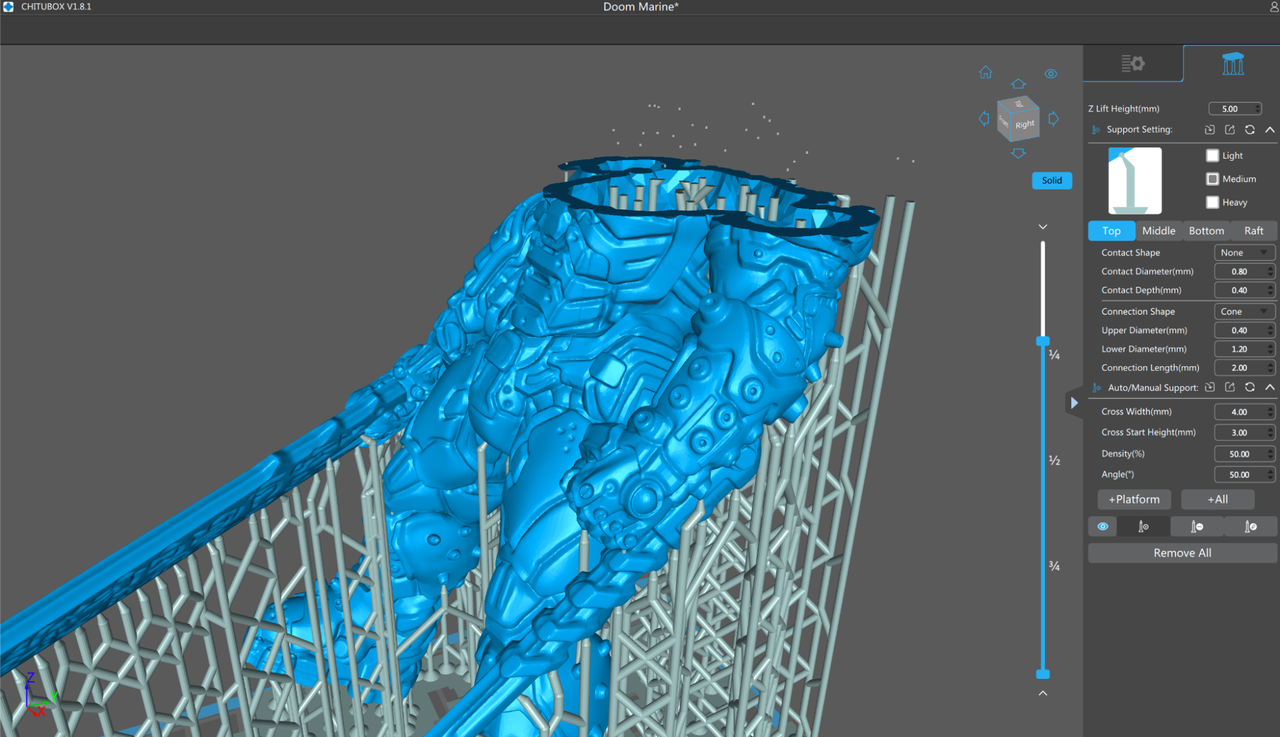Click the +All supports button
The height and width of the screenshot is (737, 1280).
1217,499
